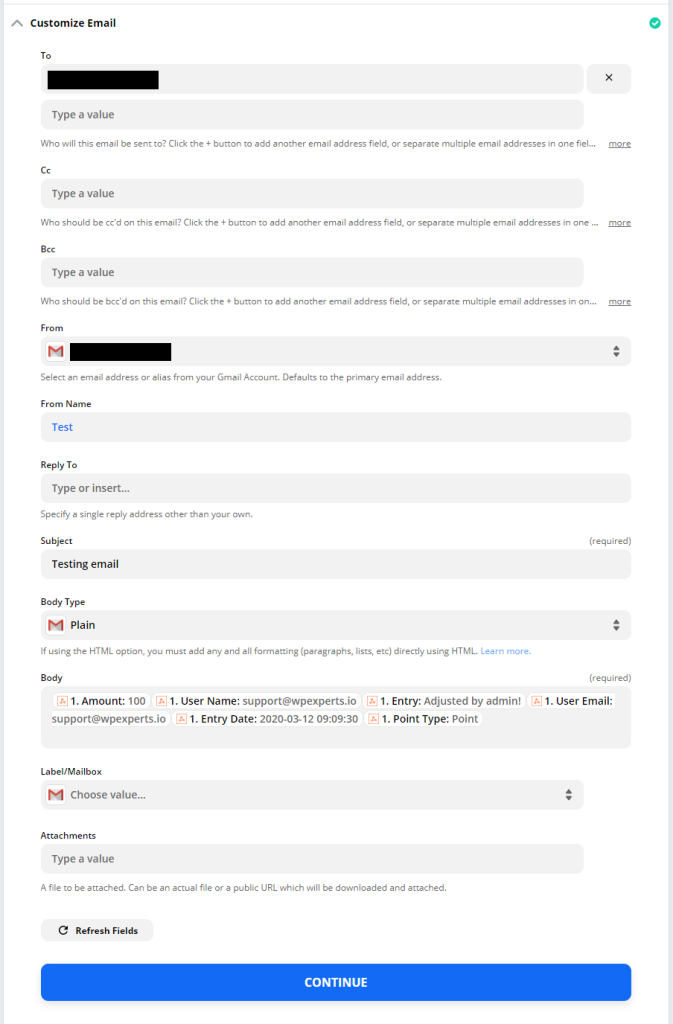Viewport: 673px width, 1024px height.
Task: Collapse the Customize Email section chevron
Action: click(17, 23)
